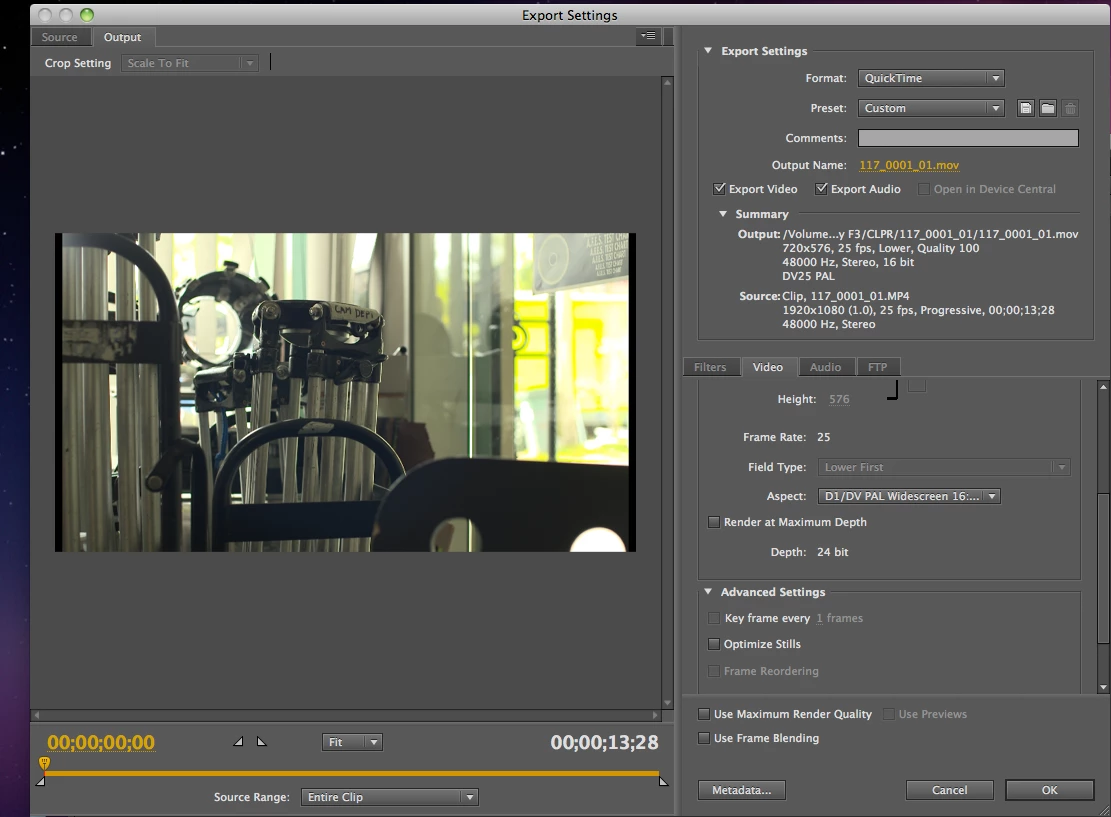Click the Delete Preset trash icon
This screenshot has width=1111, height=817.
point(1071,108)
